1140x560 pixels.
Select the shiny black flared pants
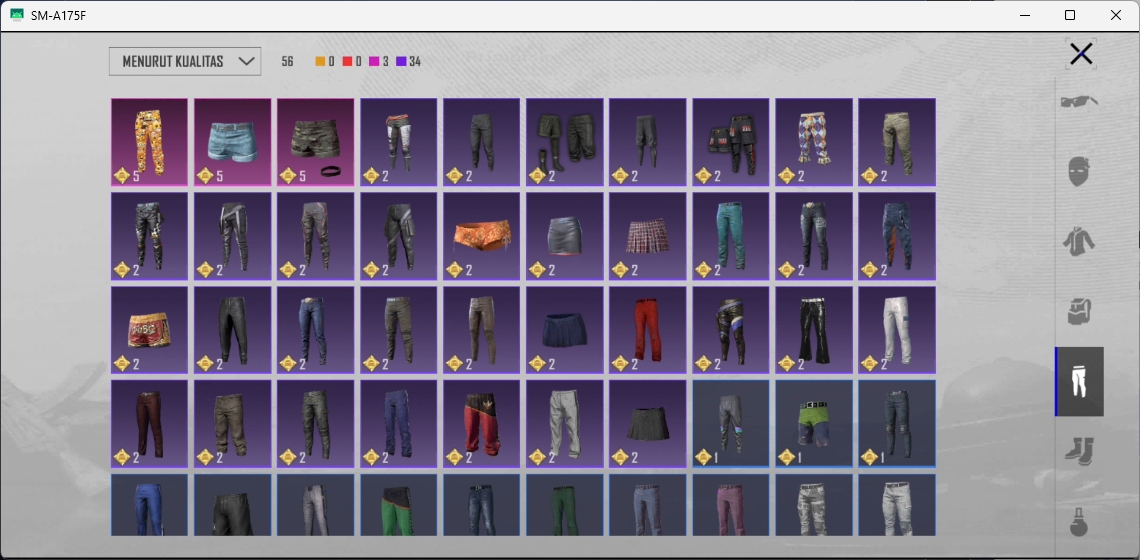click(814, 330)
